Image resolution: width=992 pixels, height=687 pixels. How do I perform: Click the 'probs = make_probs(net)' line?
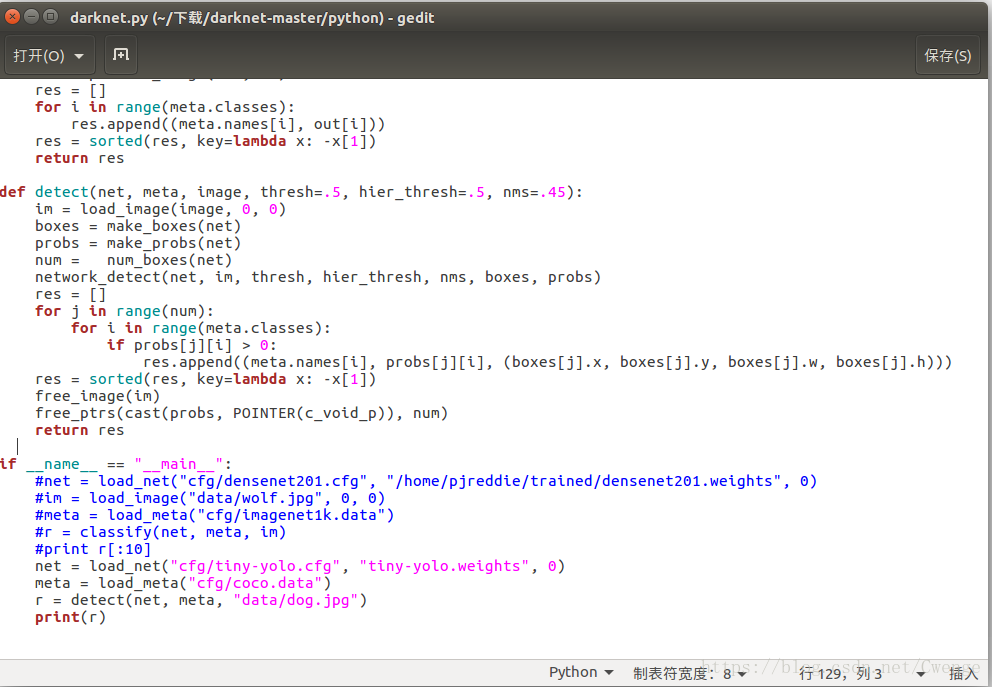click(138, 244)
